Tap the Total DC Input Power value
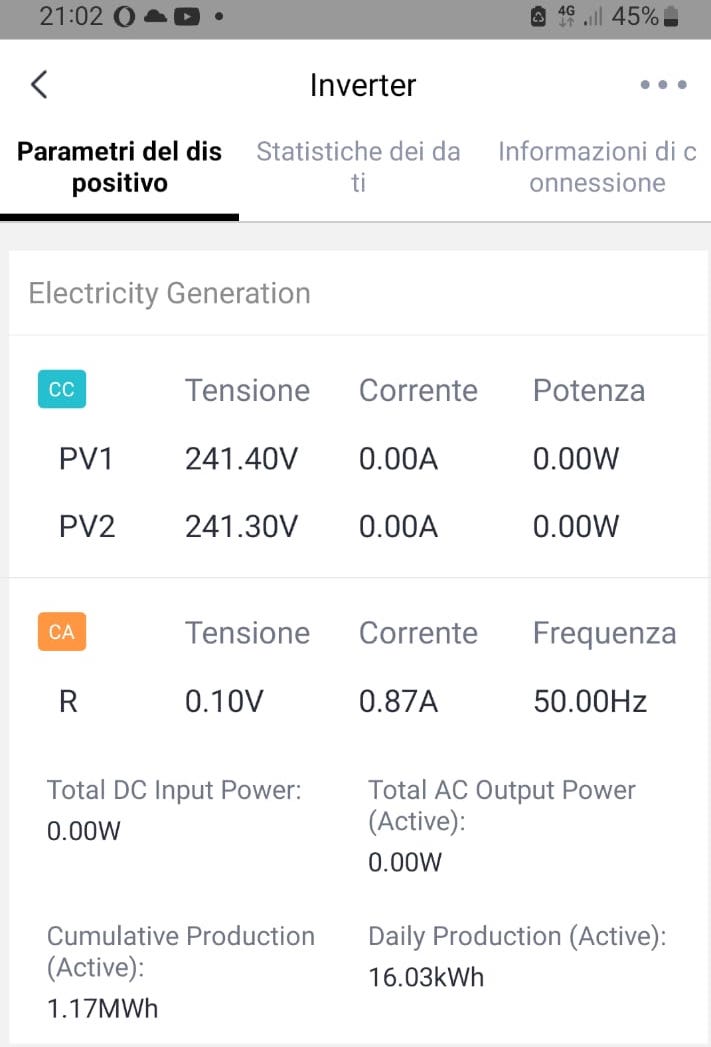This screenshot has width=711, height=1047. (83, 831)
